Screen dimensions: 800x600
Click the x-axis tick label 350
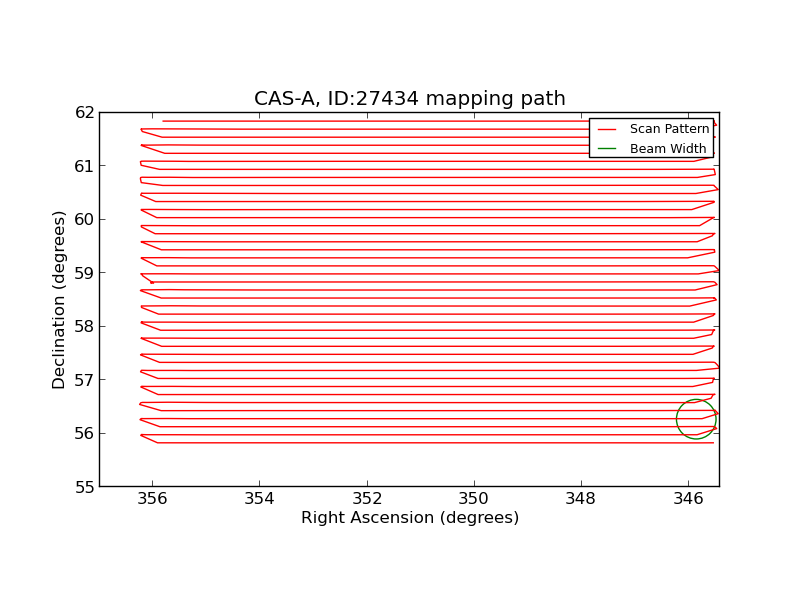click(474, 498)
